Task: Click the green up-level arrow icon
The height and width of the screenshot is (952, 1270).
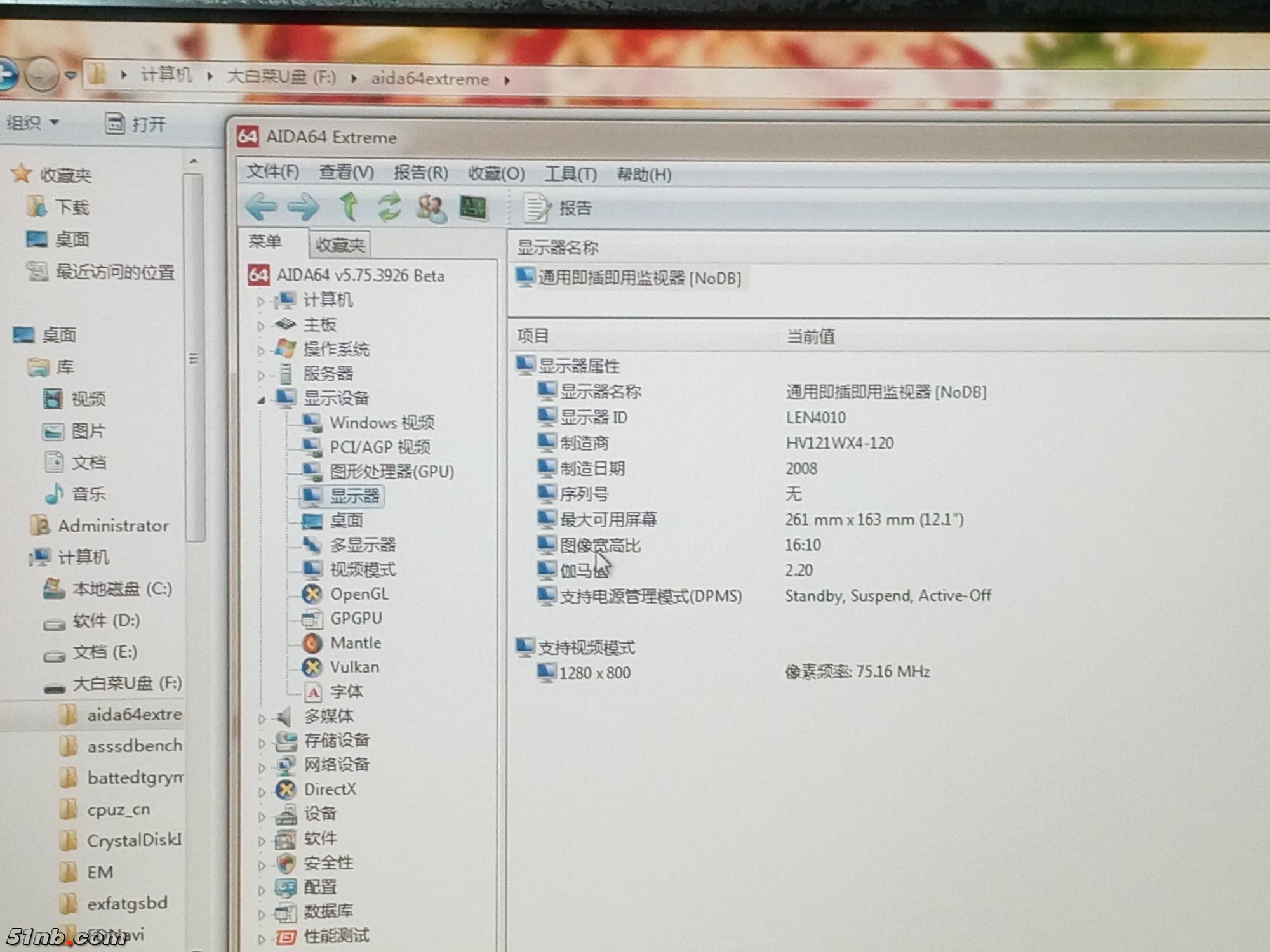Action: click(349, 207)
